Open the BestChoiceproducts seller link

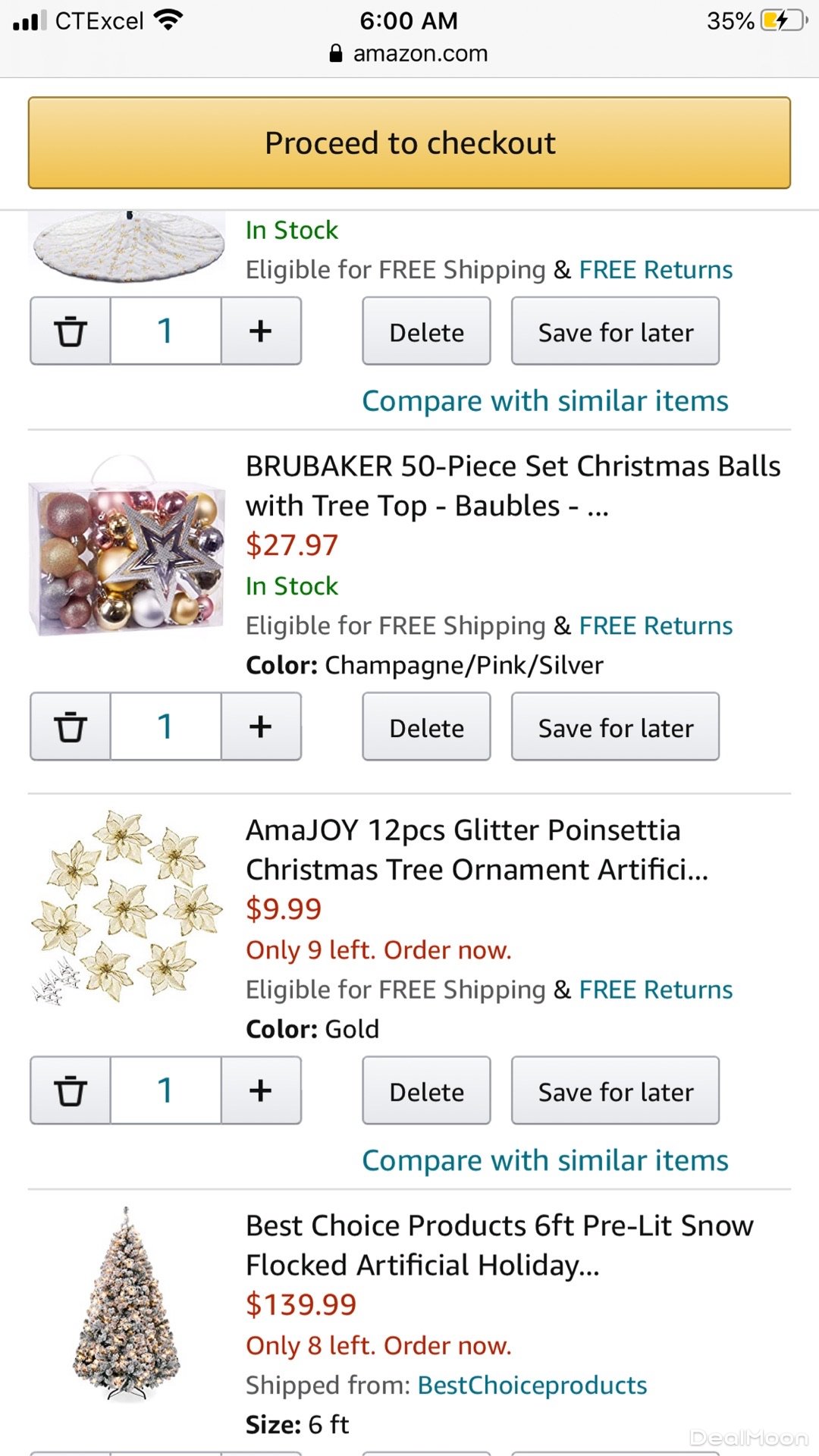tap(532, 1385)
